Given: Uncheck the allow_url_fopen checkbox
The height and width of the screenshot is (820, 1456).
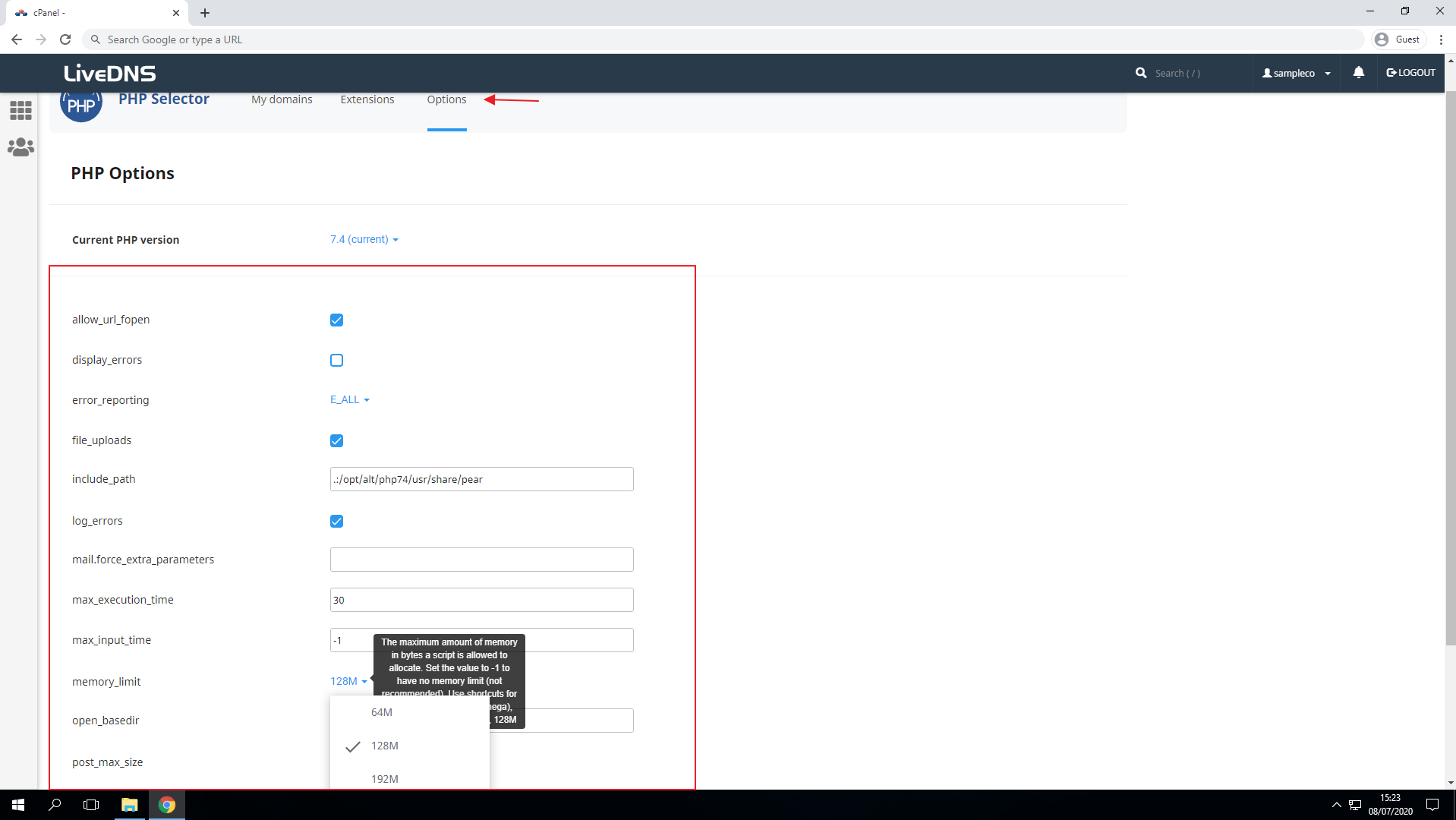Looking at the screenshot, I should pos(336,320).
